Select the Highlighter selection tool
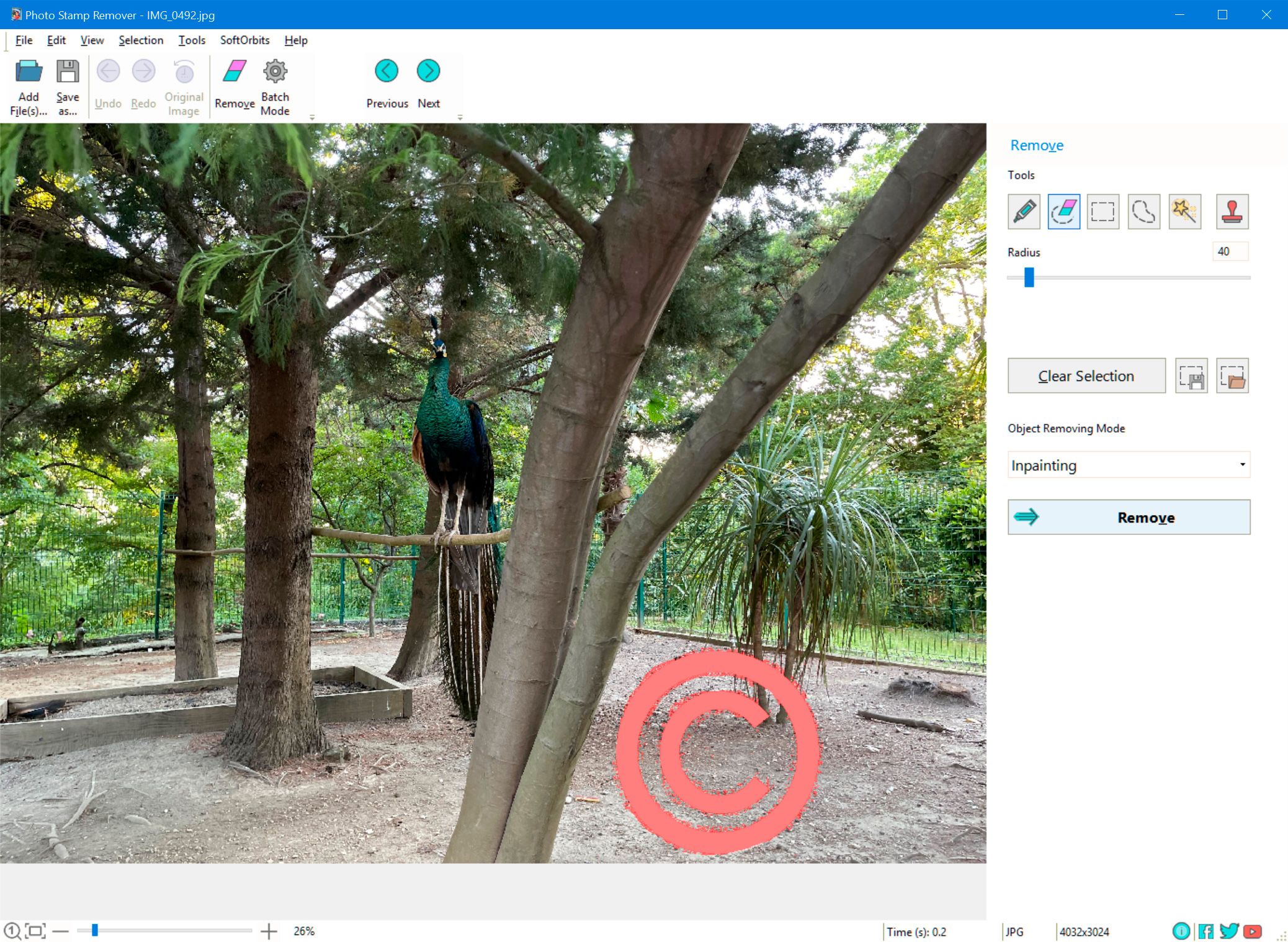 1024,210
